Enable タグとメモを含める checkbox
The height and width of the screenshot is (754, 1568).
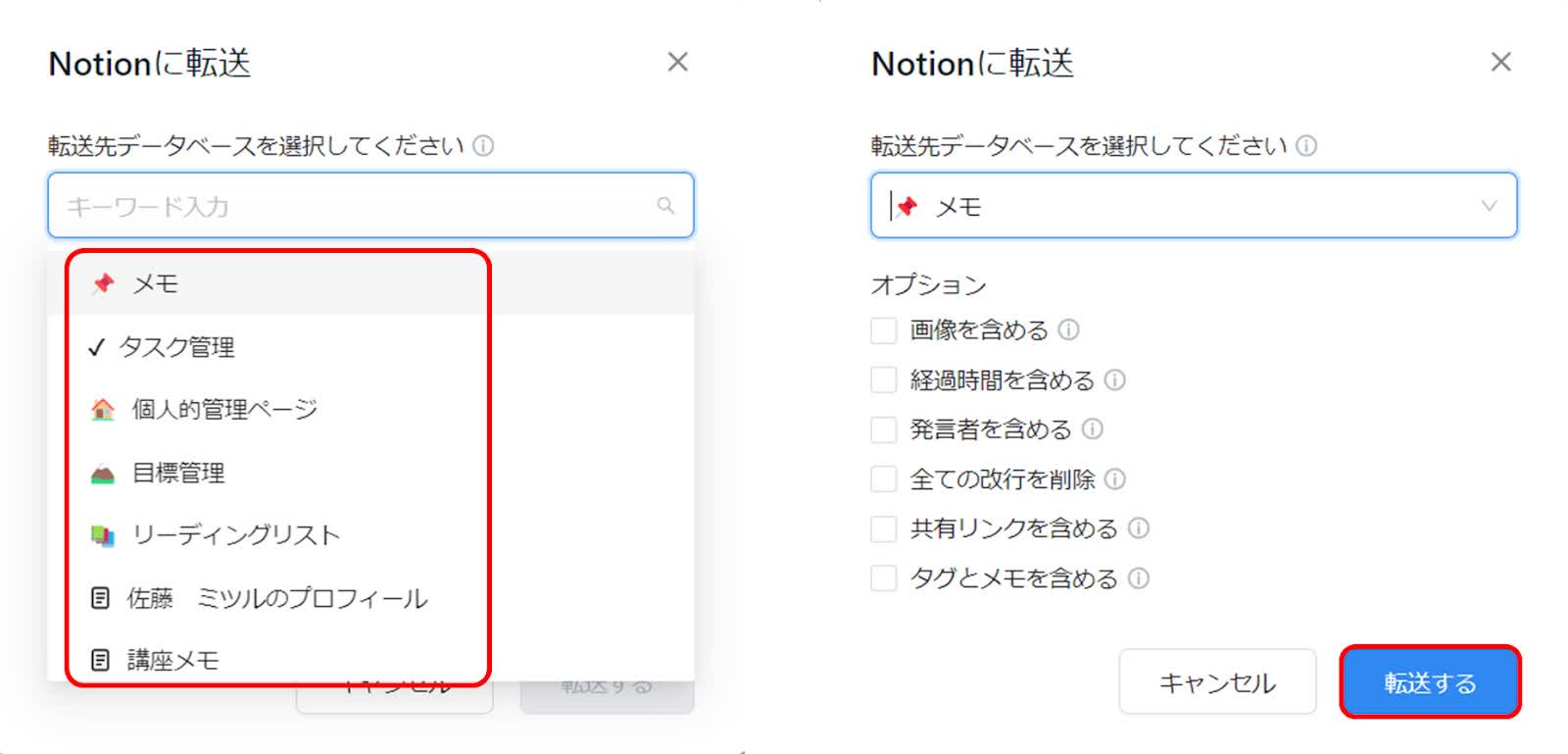(884, 578)
